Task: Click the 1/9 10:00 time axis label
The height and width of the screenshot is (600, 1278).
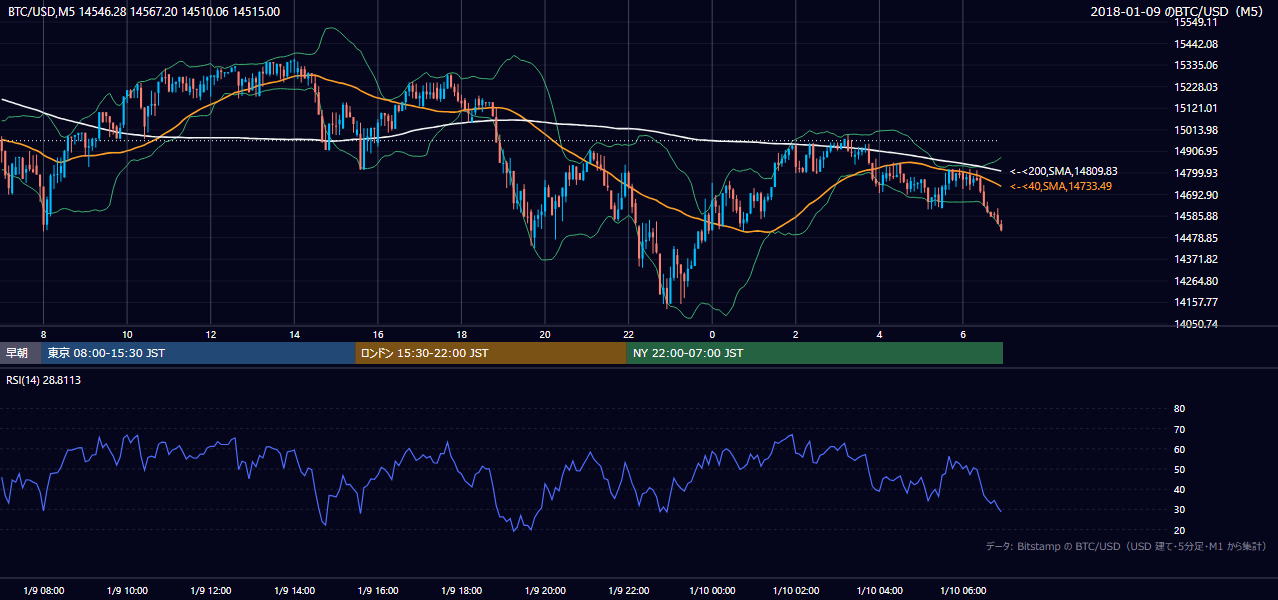Action: click(x=127, y=591)
